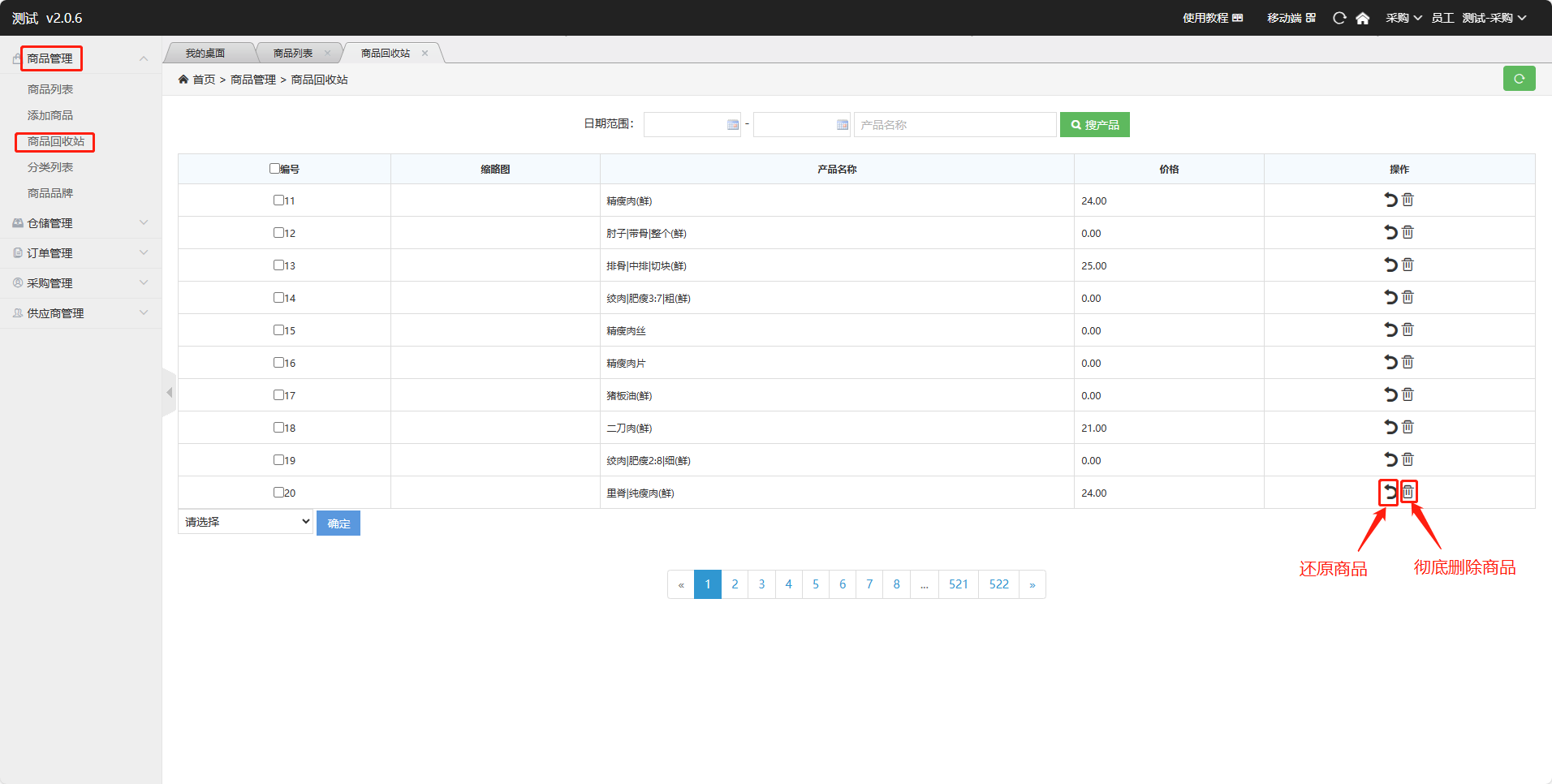Click trash icon for 二刀肉(鲜) row
Screen dimensions: 1552x784
1408,428
